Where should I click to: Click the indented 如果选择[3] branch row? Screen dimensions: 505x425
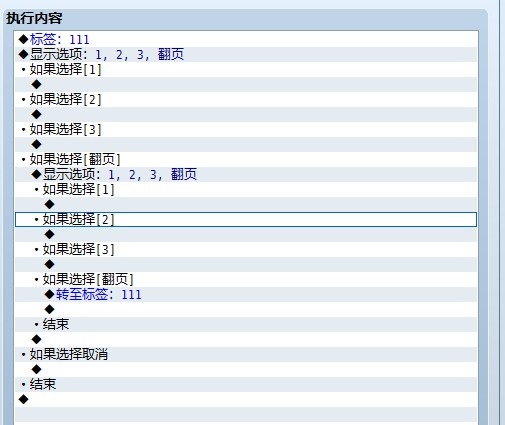tap(246, 249)
